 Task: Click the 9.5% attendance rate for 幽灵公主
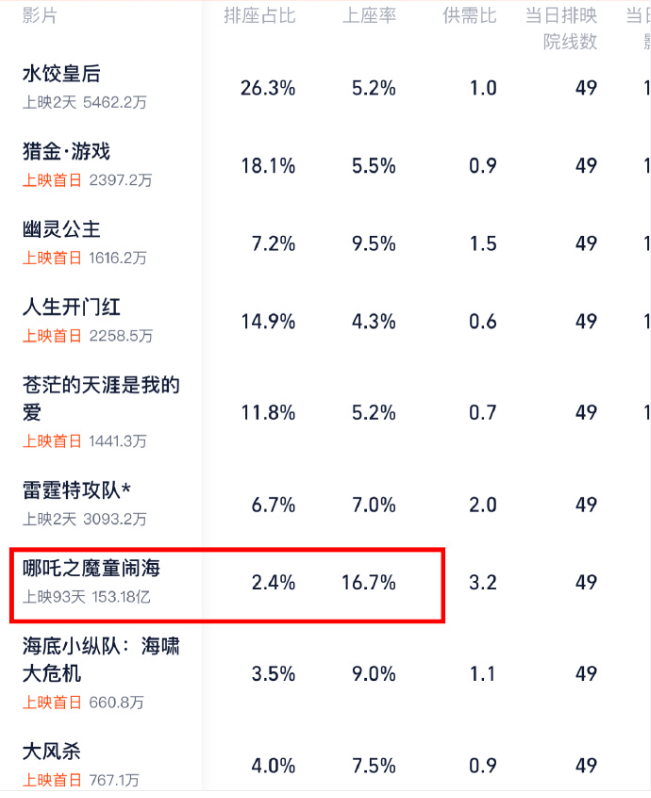374,244
